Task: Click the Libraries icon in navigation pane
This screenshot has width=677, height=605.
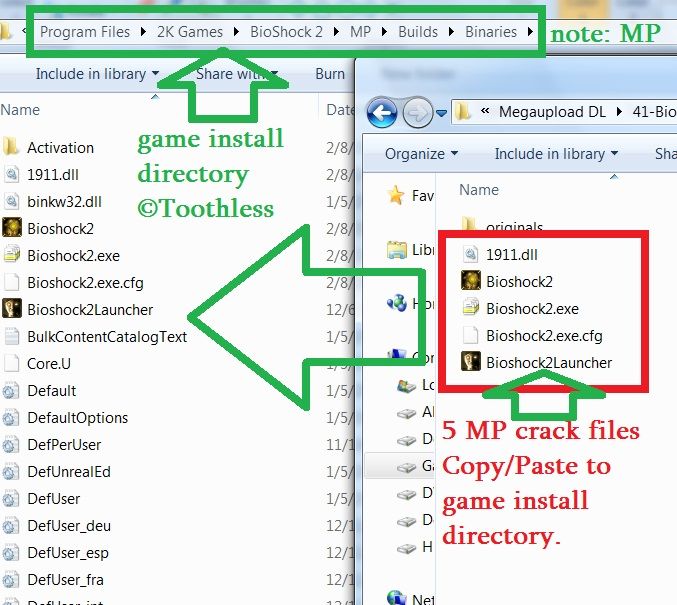Action: [397, 250]
